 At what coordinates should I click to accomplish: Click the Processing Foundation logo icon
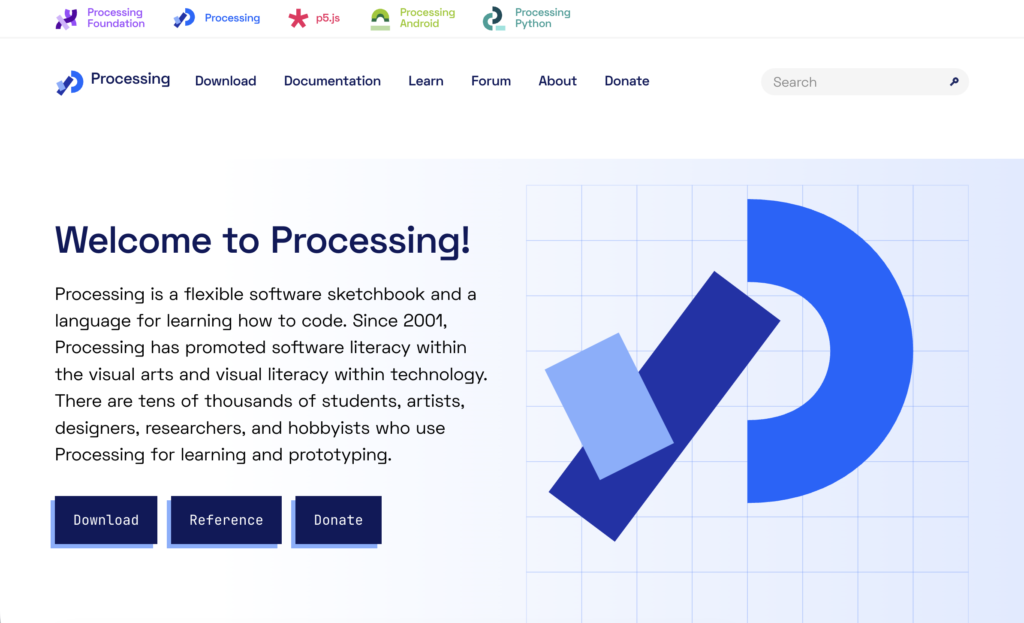66,18
